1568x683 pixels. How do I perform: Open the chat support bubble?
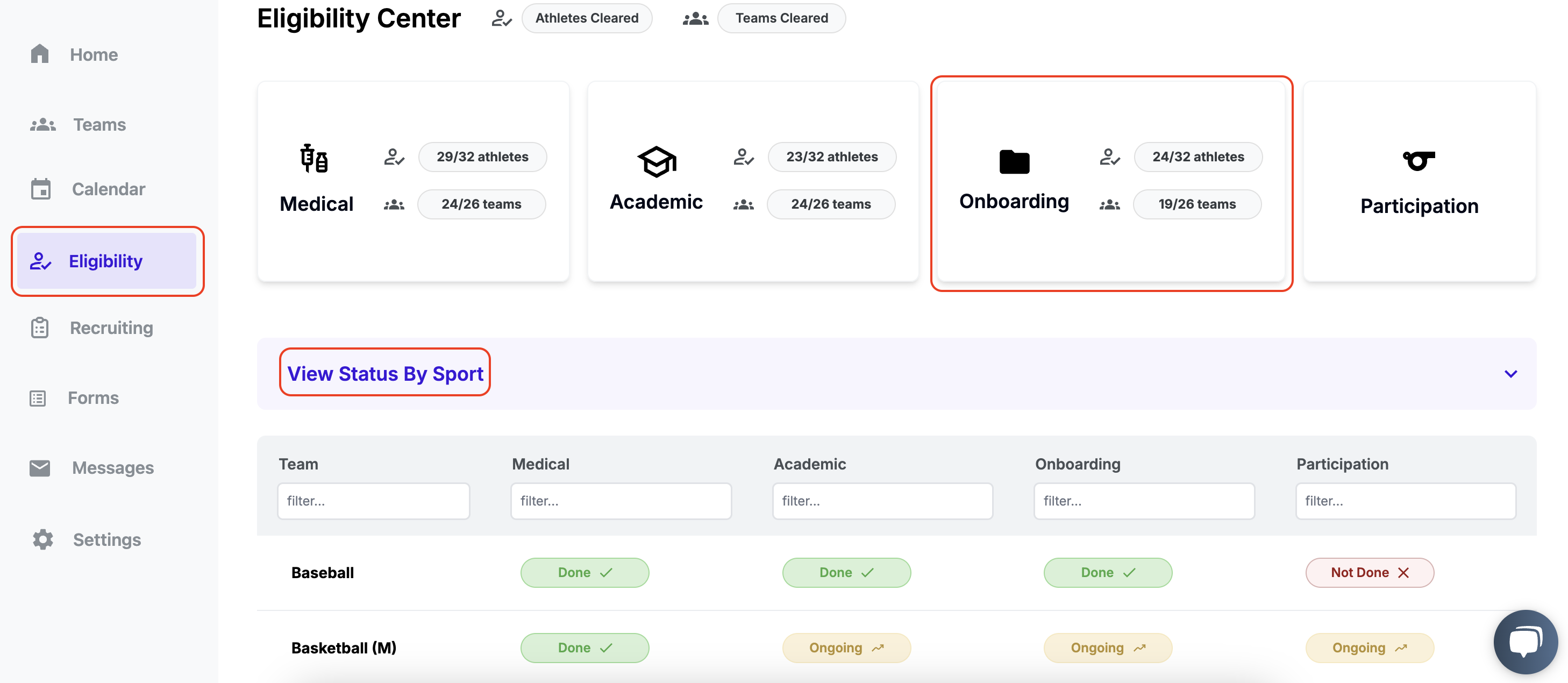pyautogui.click(x=1525, y=642)
